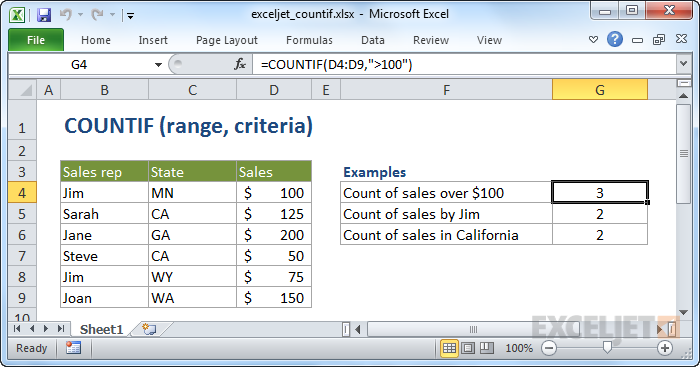Select the cell containing Steve

pyautogui.click(x=104, y=256)
